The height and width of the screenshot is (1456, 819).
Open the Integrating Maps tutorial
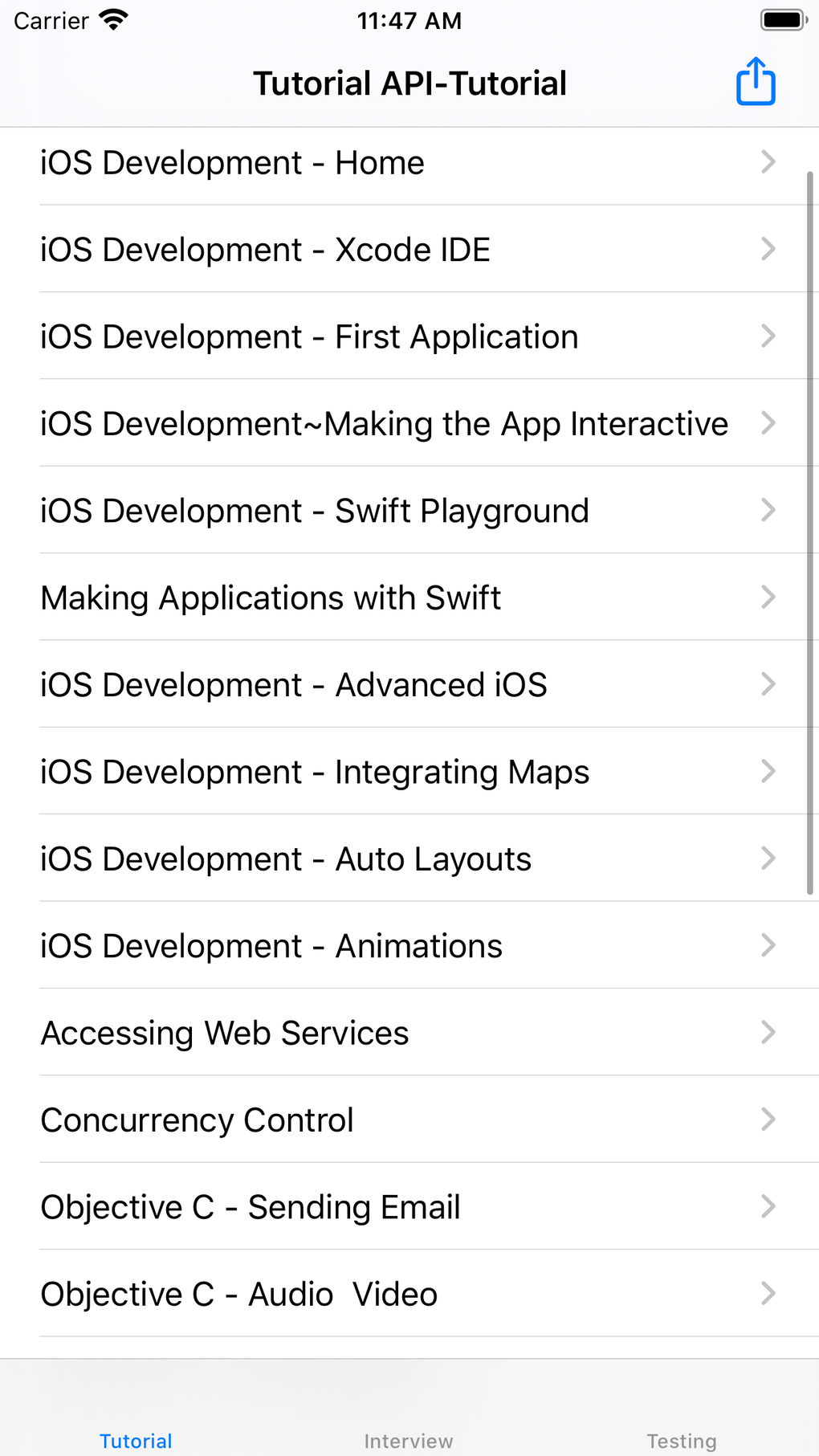[x=315, y=773]
